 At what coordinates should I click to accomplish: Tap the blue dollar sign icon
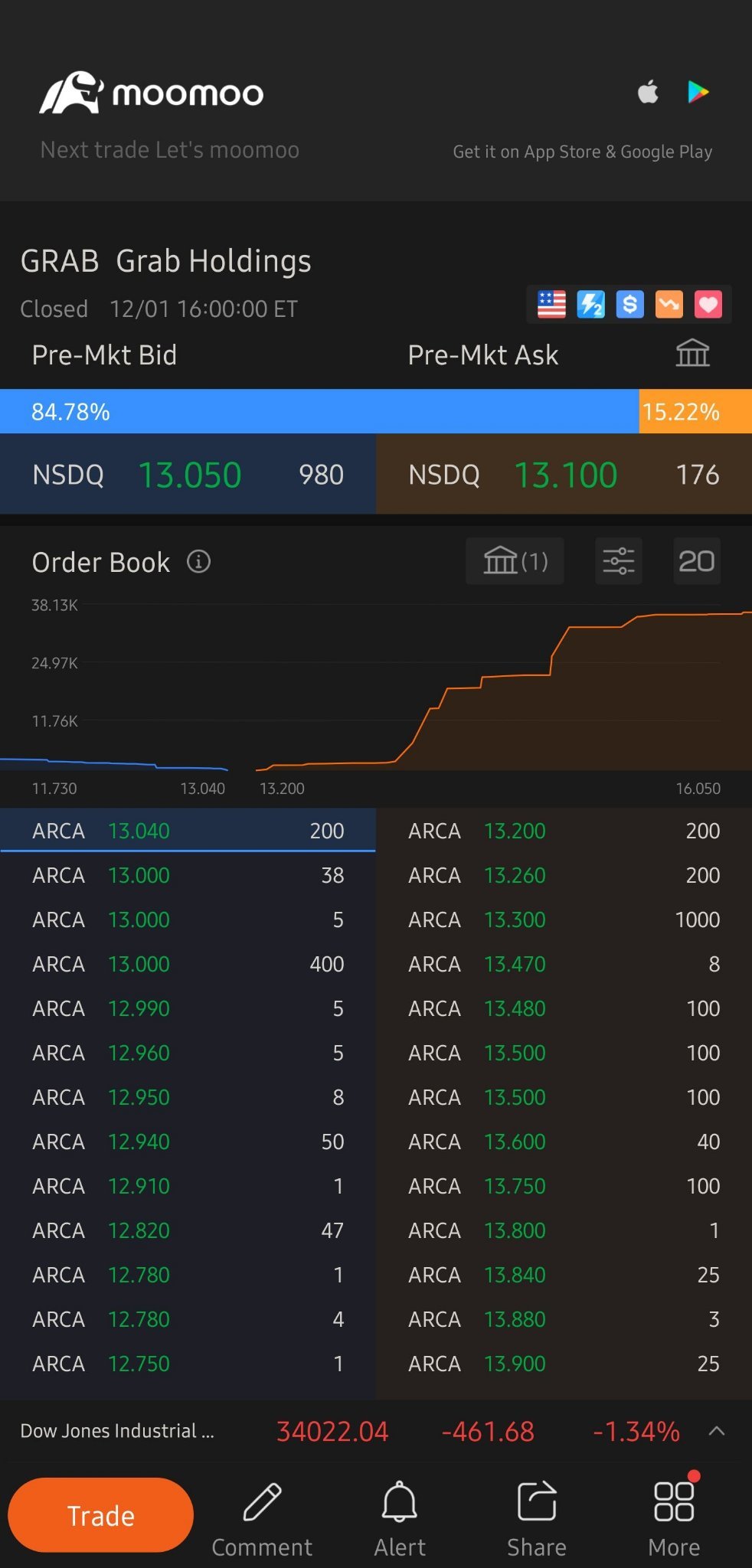[x=629, y=305]
